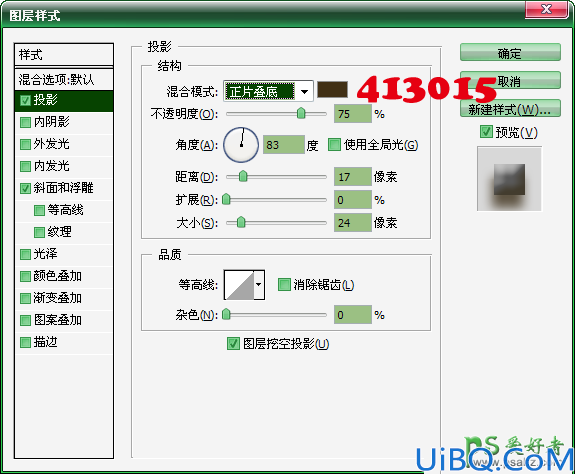Click the 等高线 contour thumbnail
Image resolution: width=575 pixels, height=474 pixels.
pyautogui.click(x=239, y=285)
